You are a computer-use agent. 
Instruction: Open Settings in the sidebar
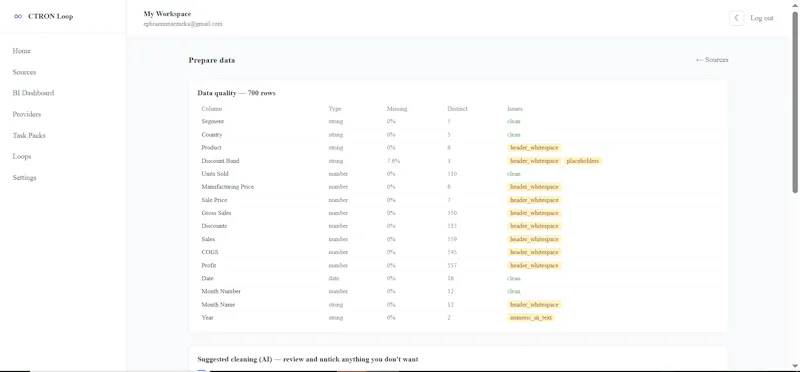(24, 178)
